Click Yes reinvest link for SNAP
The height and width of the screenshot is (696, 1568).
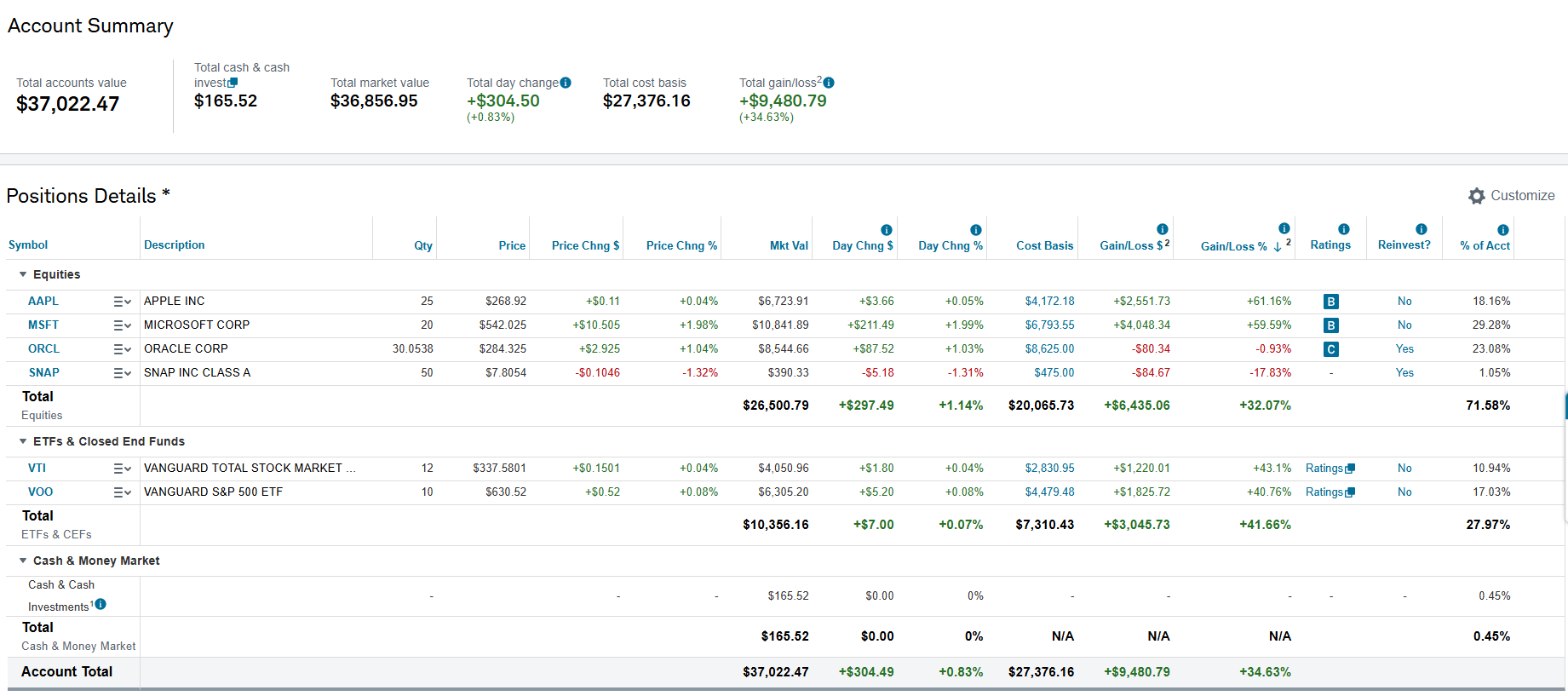(1404, 373)
